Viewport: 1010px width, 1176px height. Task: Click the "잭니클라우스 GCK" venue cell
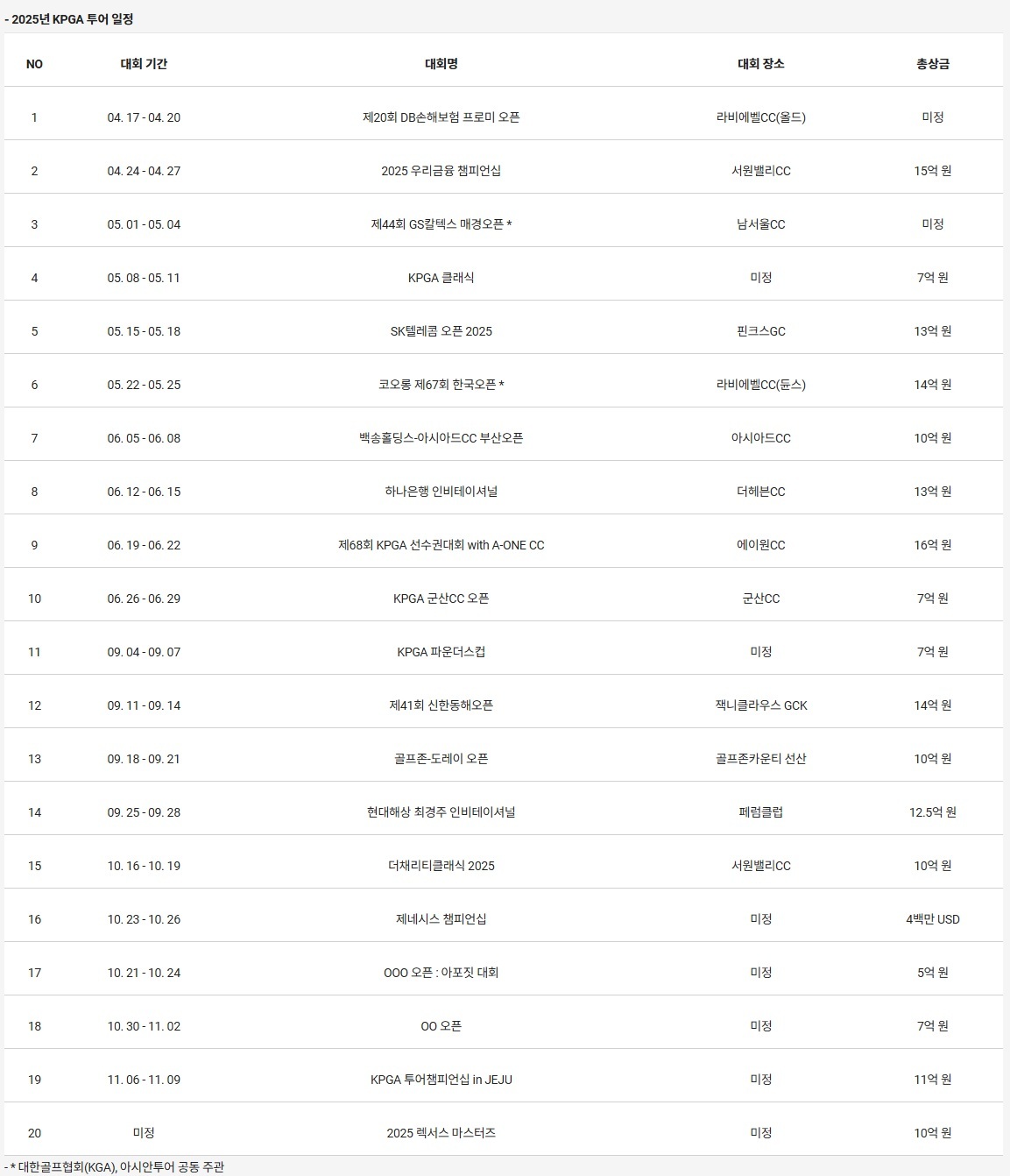pos(760,705)
